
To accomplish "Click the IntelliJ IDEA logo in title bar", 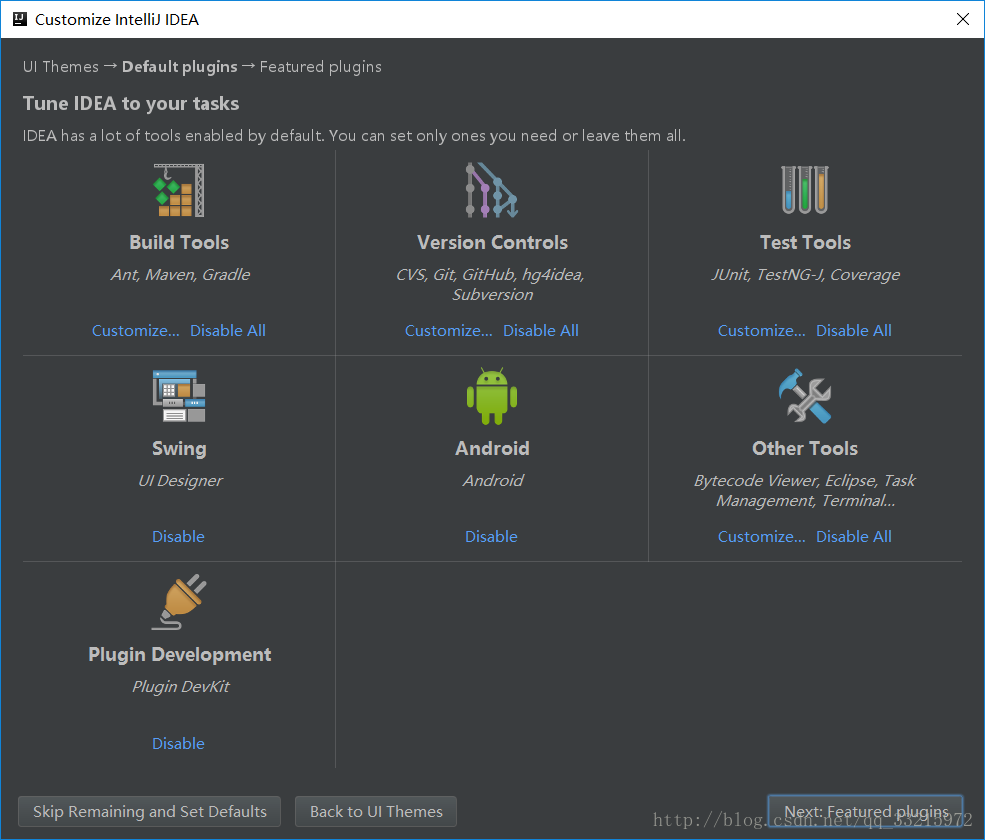I will pos(20,19).
